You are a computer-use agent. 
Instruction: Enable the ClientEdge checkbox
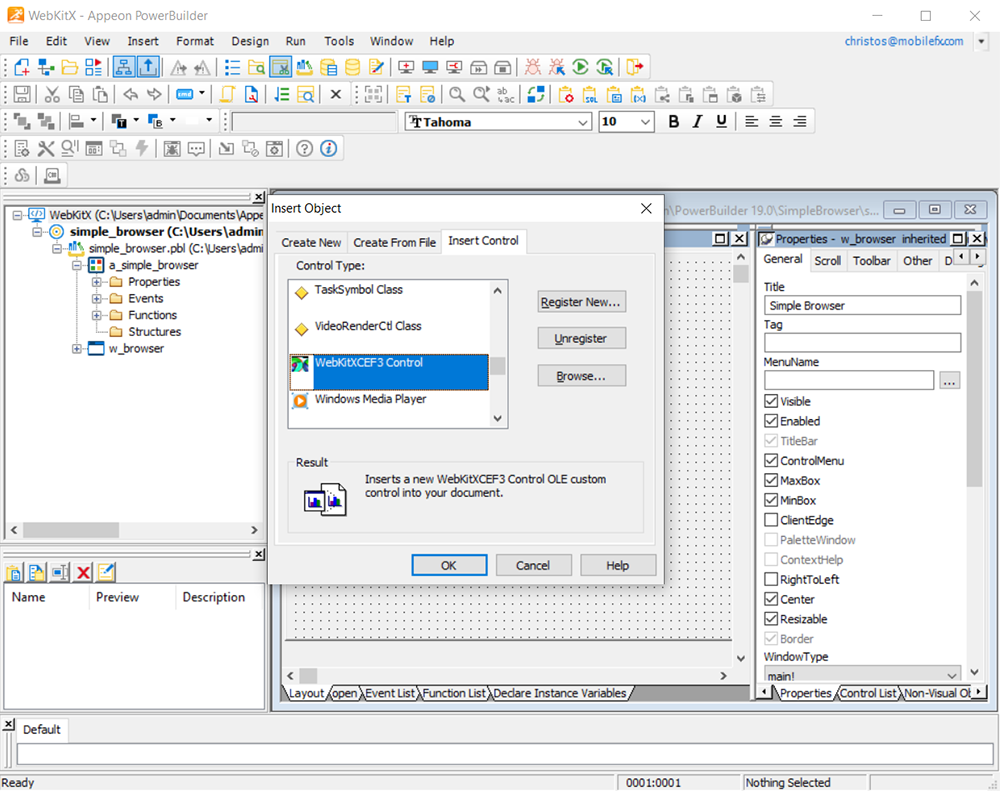click(771, 520)
